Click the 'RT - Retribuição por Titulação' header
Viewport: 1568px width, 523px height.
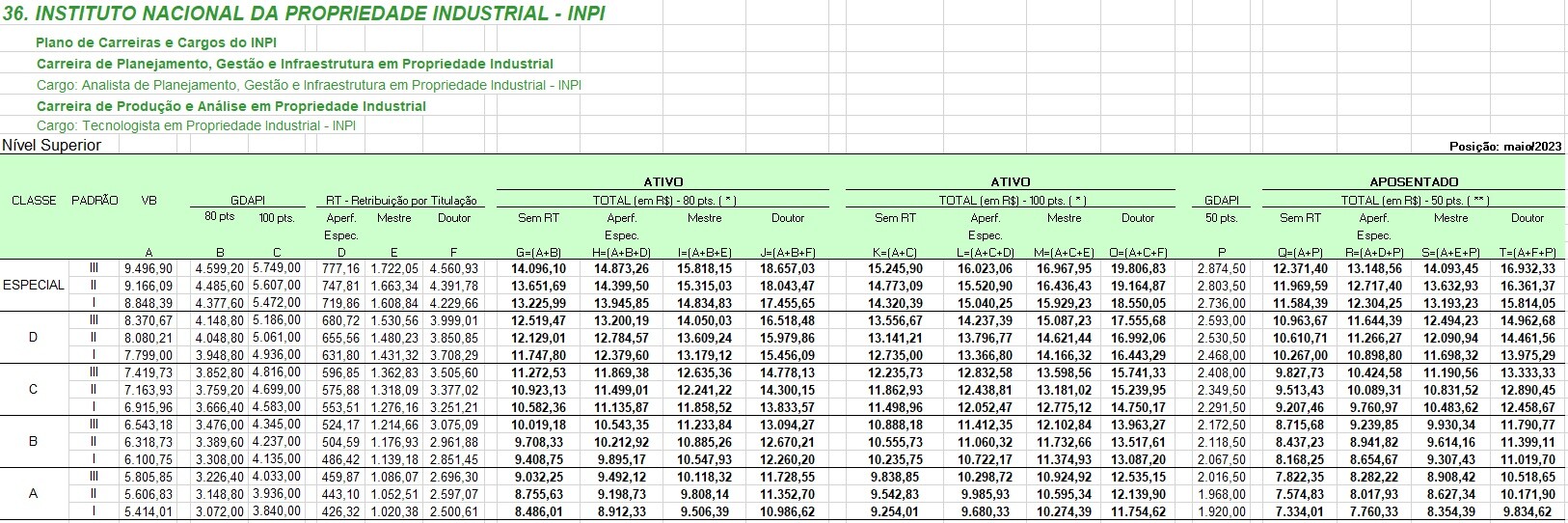click(x=401, y=201)
